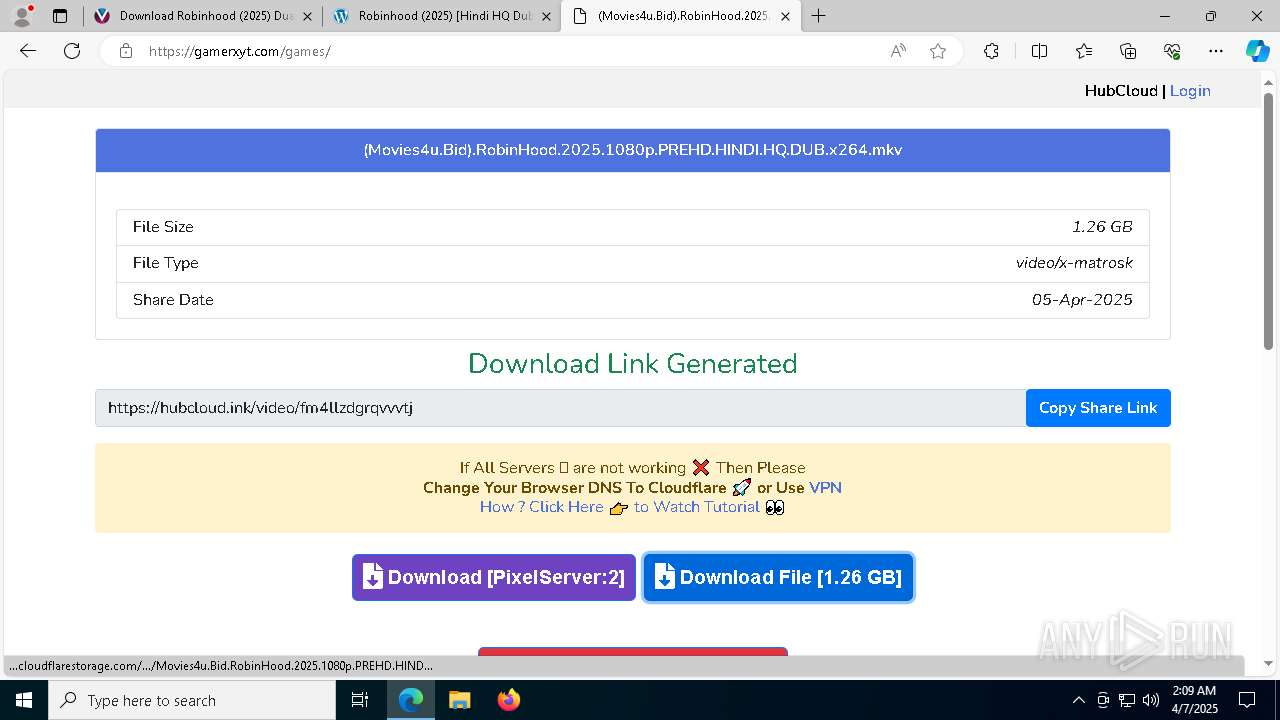Select the video/x-matrosk file type value
The height and width of the screenshot is (720, 1280).
tap(1074, 263)
